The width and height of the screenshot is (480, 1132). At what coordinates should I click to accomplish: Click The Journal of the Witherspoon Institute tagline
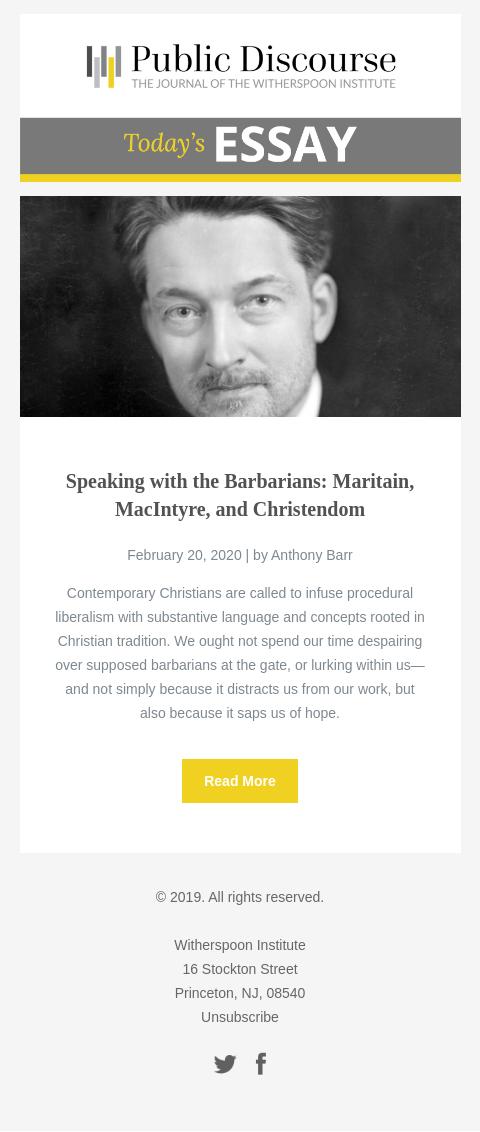coord(263,84)
